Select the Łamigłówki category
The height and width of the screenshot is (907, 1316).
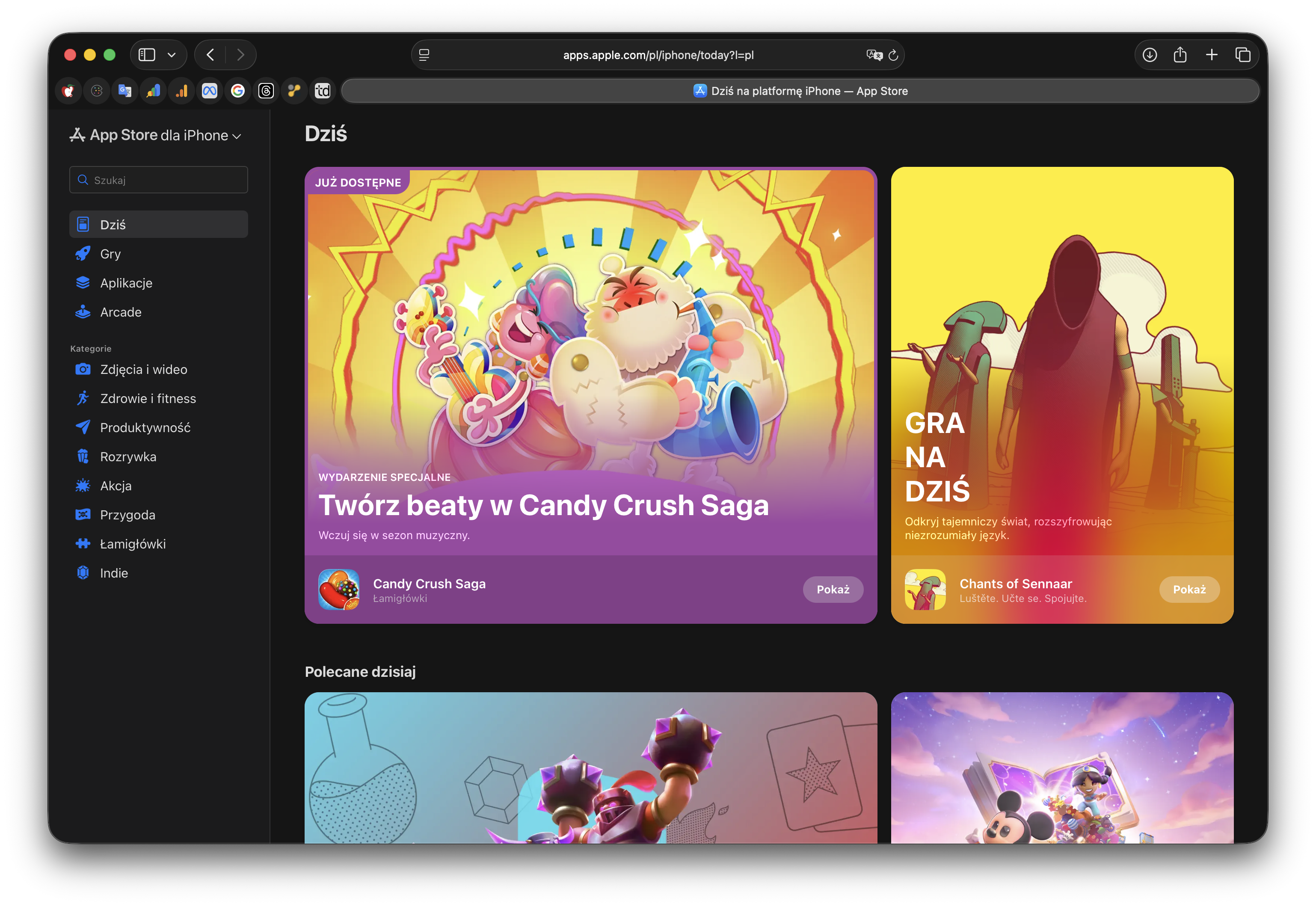pos(132,543)
